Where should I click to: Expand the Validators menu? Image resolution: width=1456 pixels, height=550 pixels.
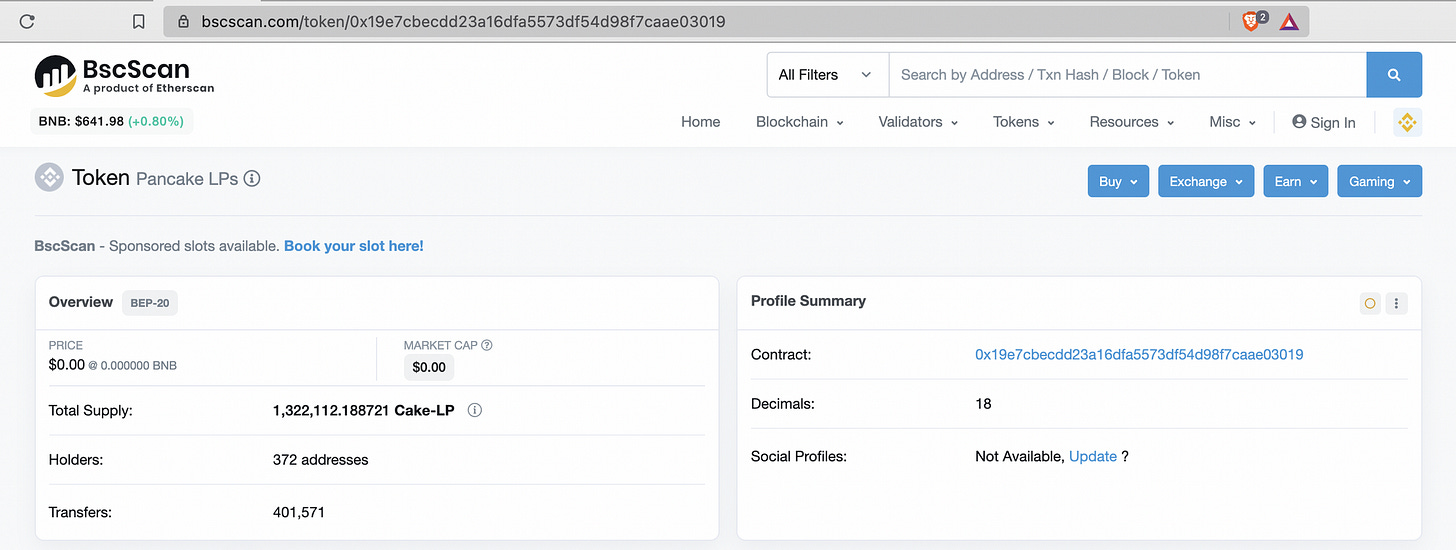click(918, 122)
